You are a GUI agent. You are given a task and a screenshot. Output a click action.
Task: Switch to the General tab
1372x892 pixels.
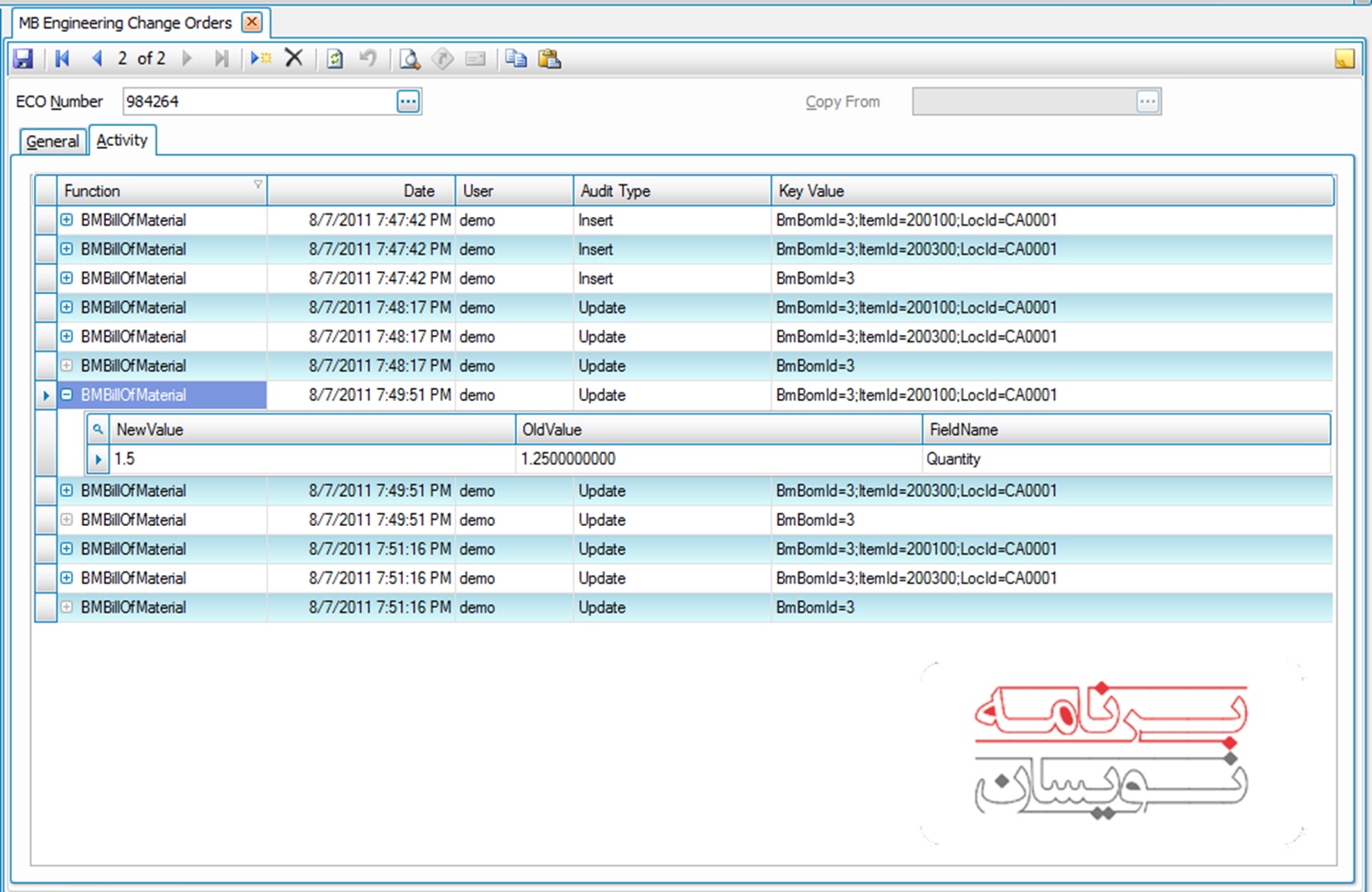(x=52, y=142)
